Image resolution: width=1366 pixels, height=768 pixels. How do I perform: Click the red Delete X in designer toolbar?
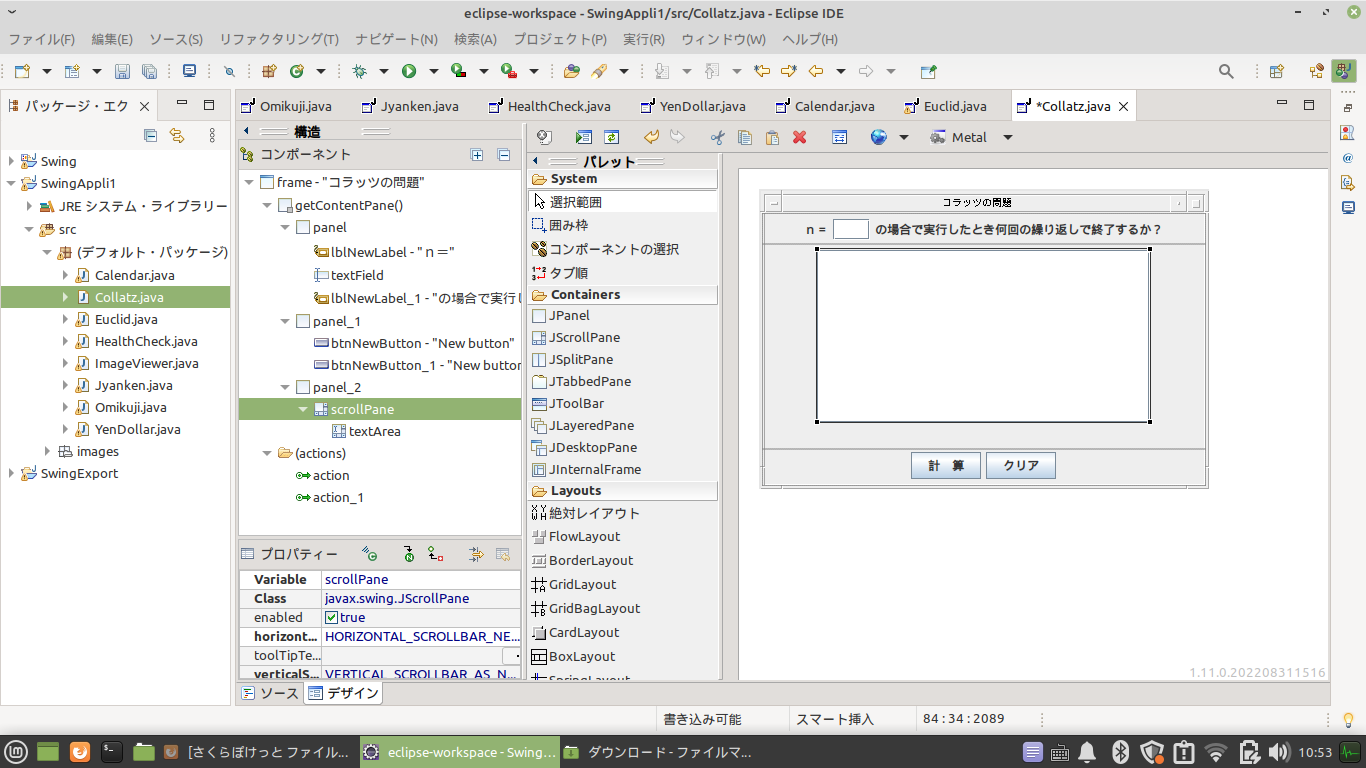tap(799, 137)
